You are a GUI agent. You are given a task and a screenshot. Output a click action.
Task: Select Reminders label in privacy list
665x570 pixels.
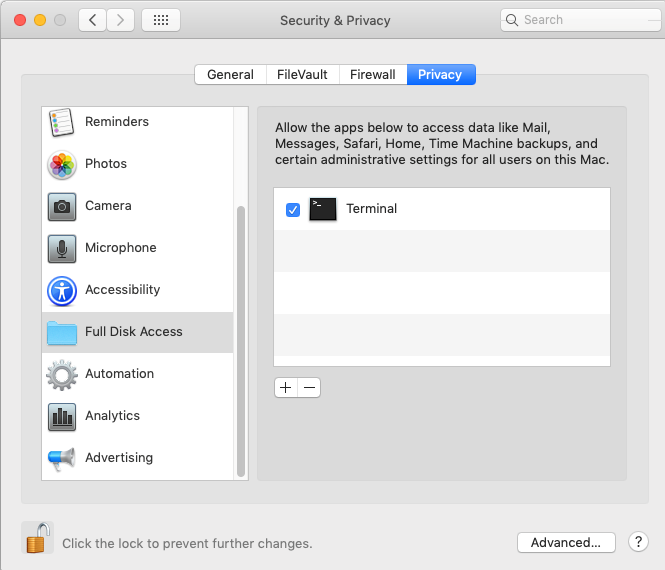pos(117,122)
